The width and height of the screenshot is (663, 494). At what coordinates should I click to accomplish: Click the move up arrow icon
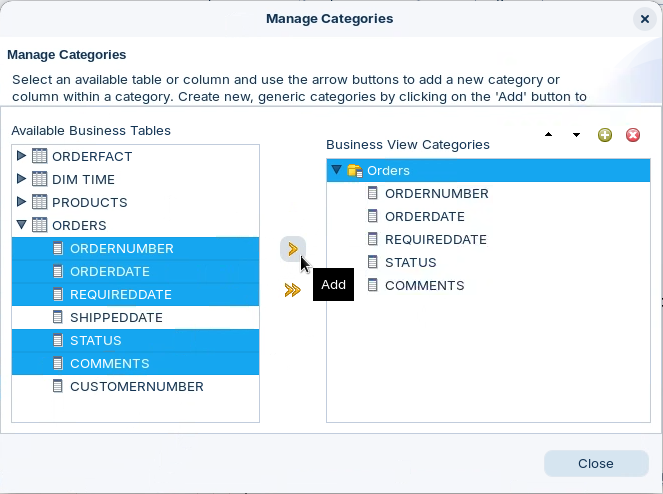(x=548, y=135)
